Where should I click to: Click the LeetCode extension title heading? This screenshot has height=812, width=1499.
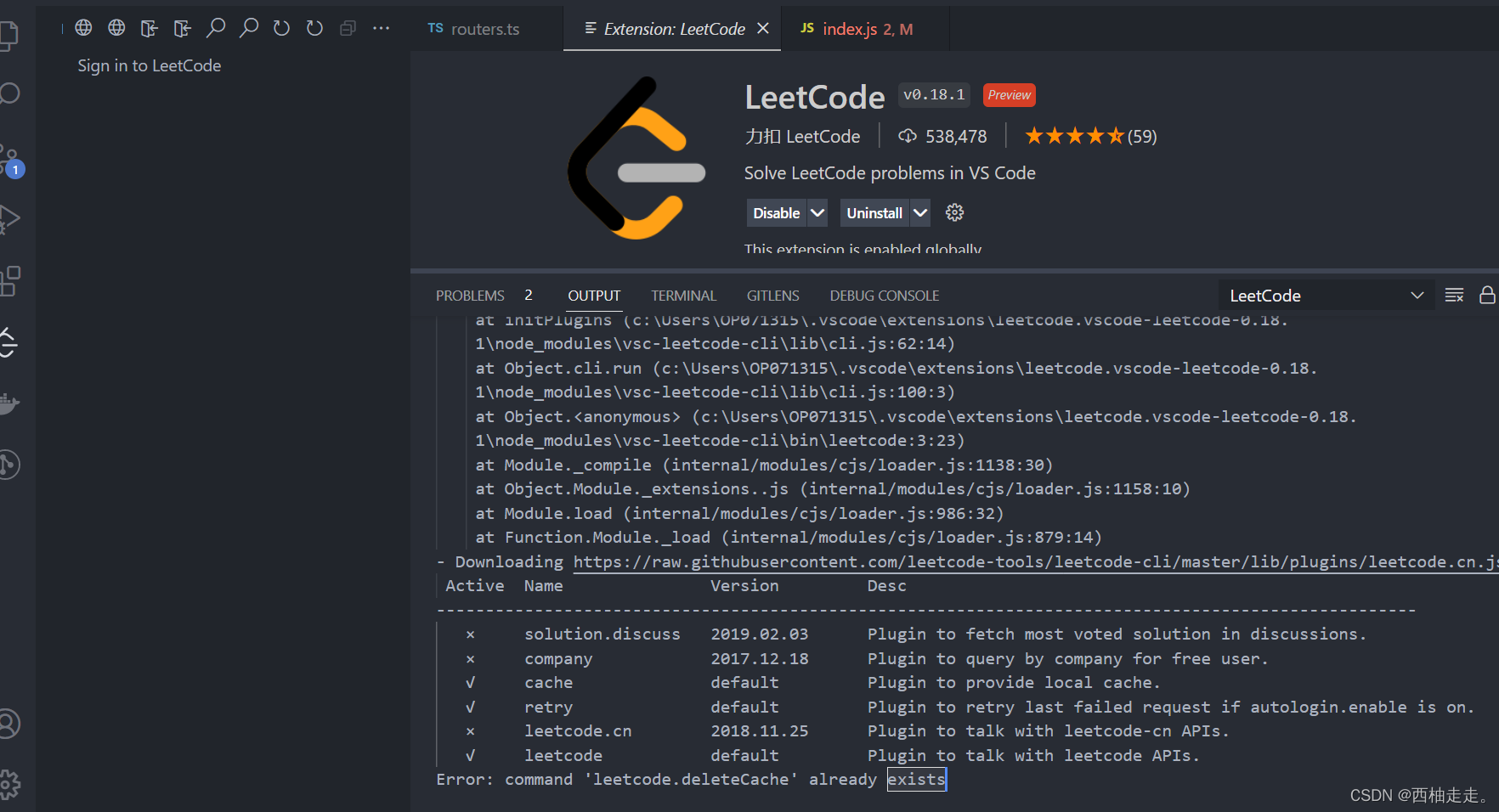815,97
